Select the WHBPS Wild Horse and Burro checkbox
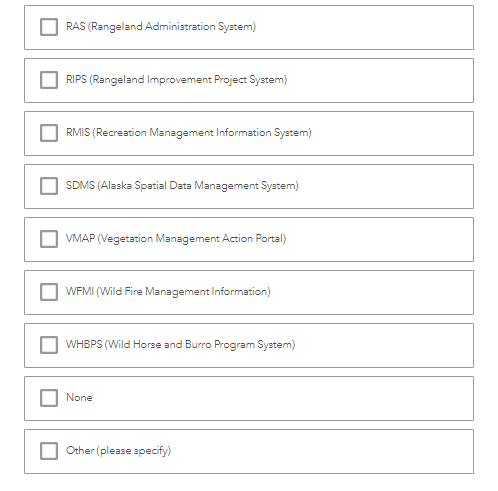This screenshot has height=491, width=498. click(x=49, y=345)
